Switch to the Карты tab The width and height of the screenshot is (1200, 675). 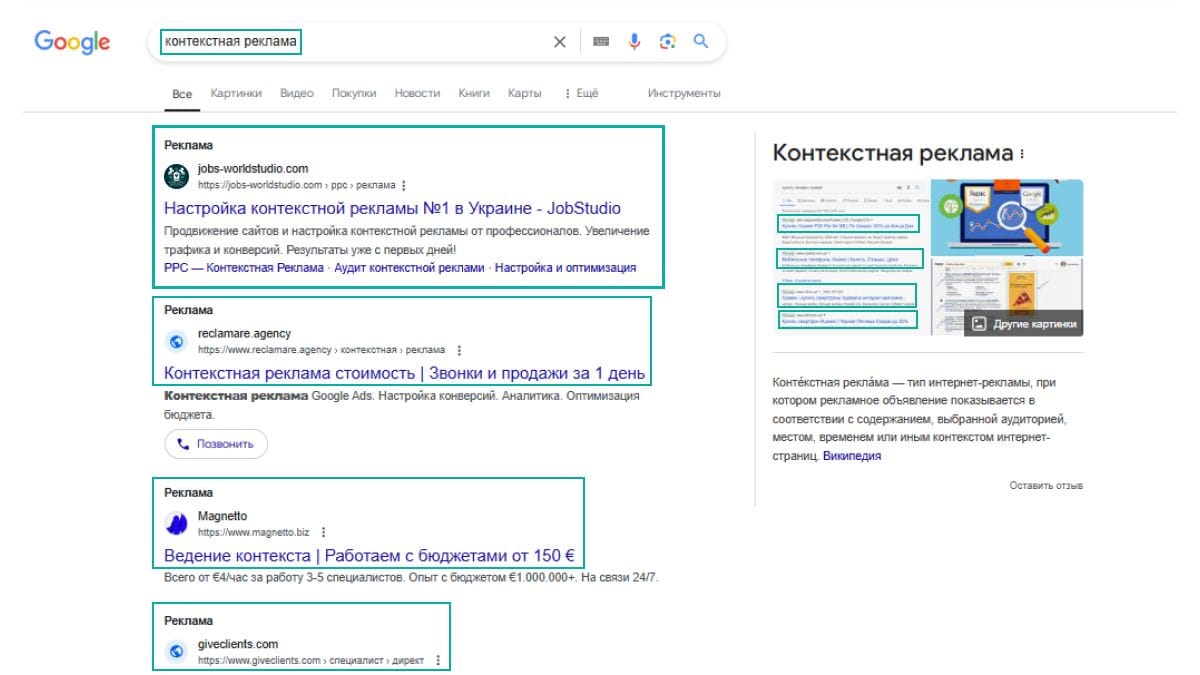[524, 93]
